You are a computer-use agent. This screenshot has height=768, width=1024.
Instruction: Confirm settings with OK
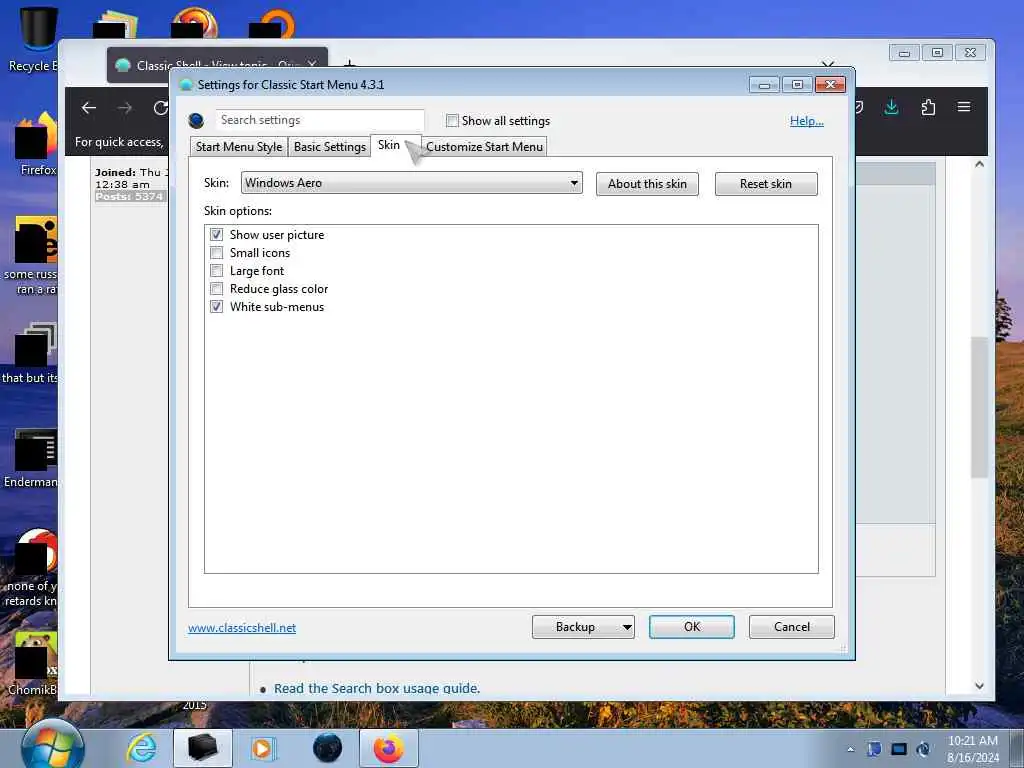[692, 627]
